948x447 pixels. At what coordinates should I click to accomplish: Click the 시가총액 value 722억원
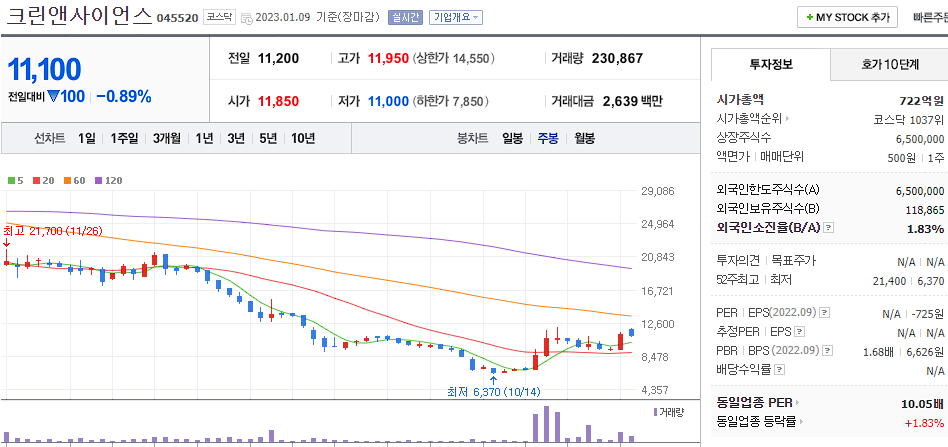(921, 100)
